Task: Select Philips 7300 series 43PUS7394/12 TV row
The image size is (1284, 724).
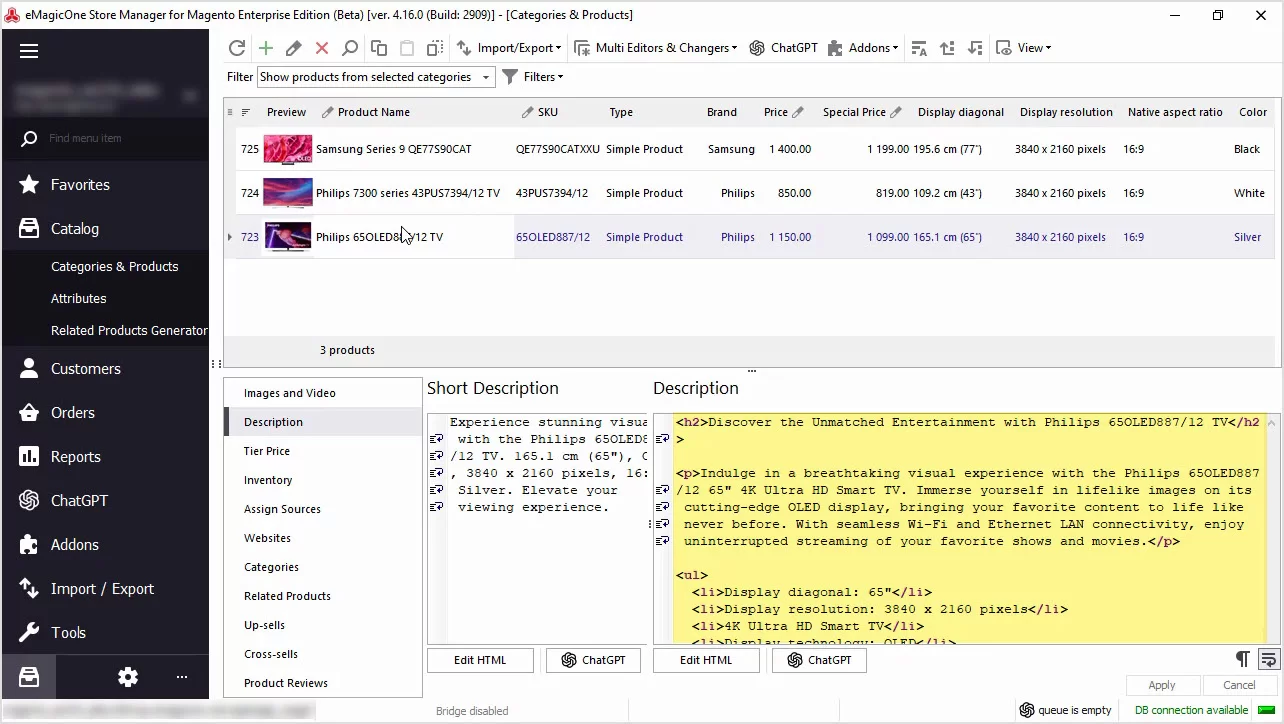Action: [753, 193]
